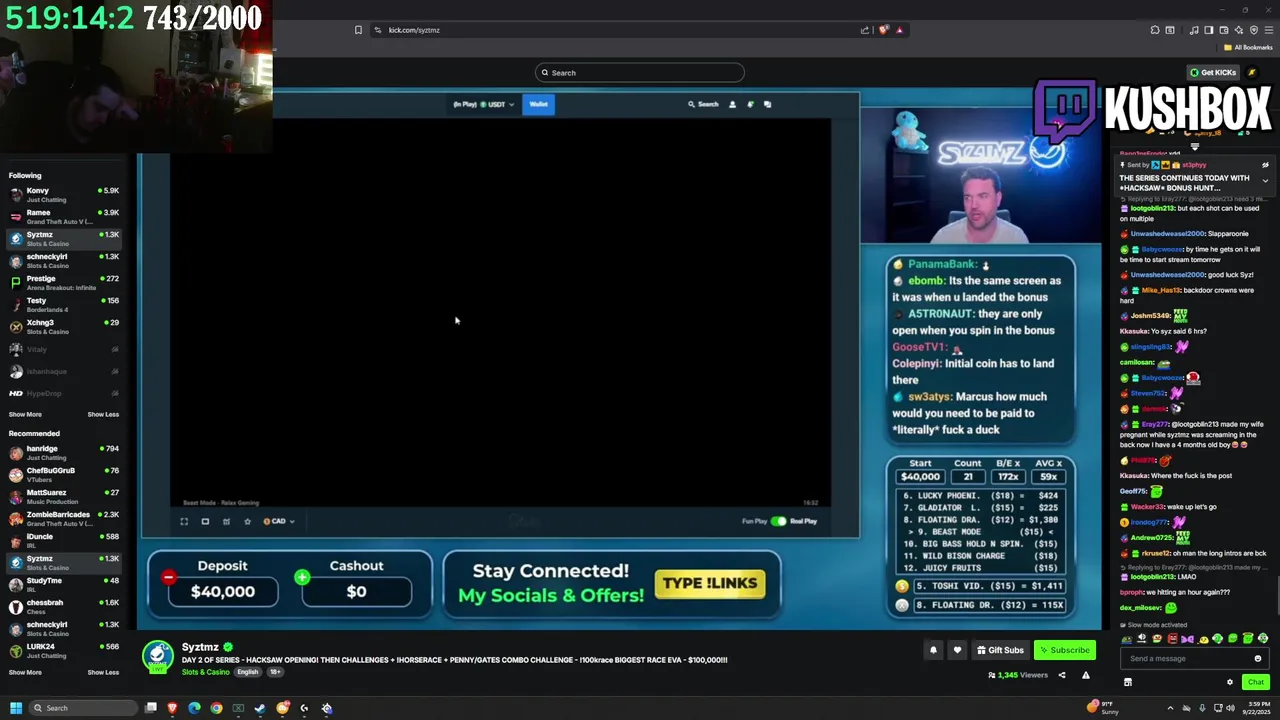Open LURK24 recommended channel
1280x720 pixels.
coord(63,650)
